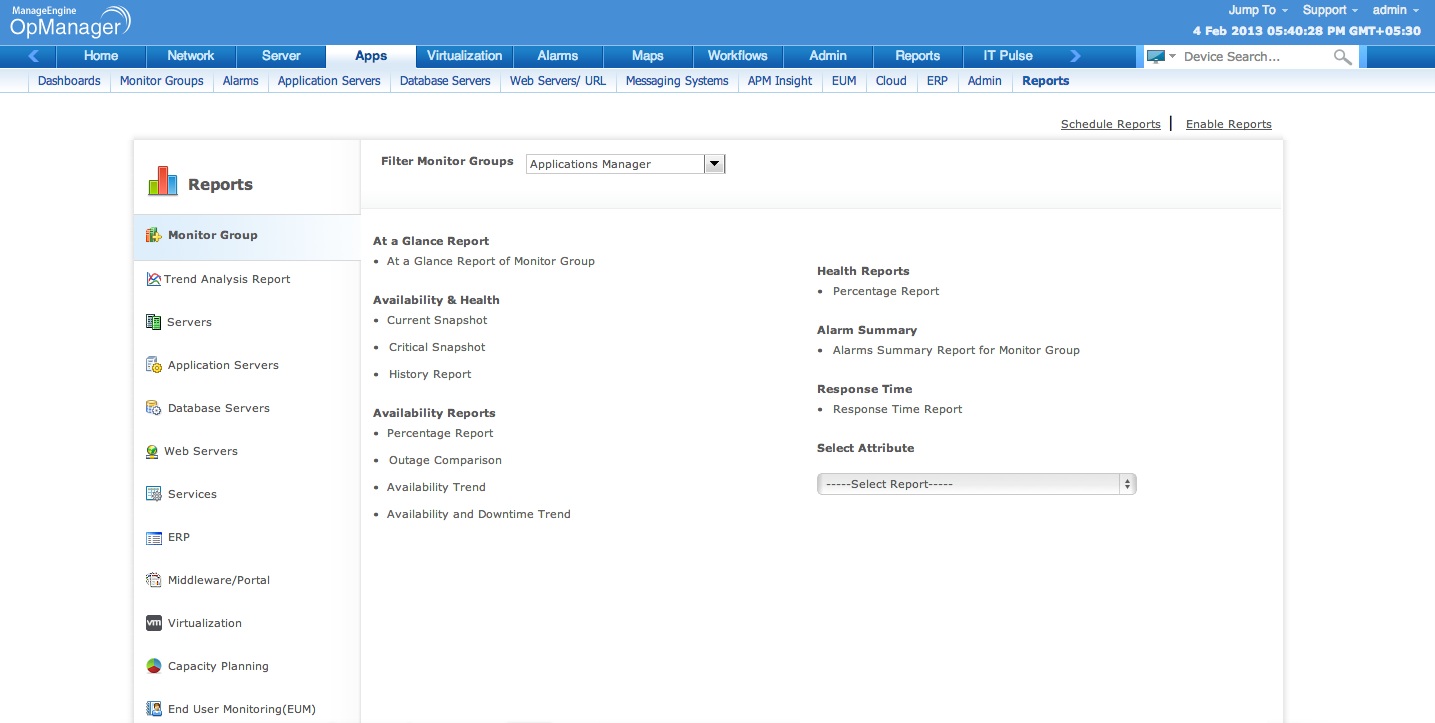Click the Schedule Reports link
Image resolution: width=1435 pixels, height=723 pixels.
tap(1110, 124)
